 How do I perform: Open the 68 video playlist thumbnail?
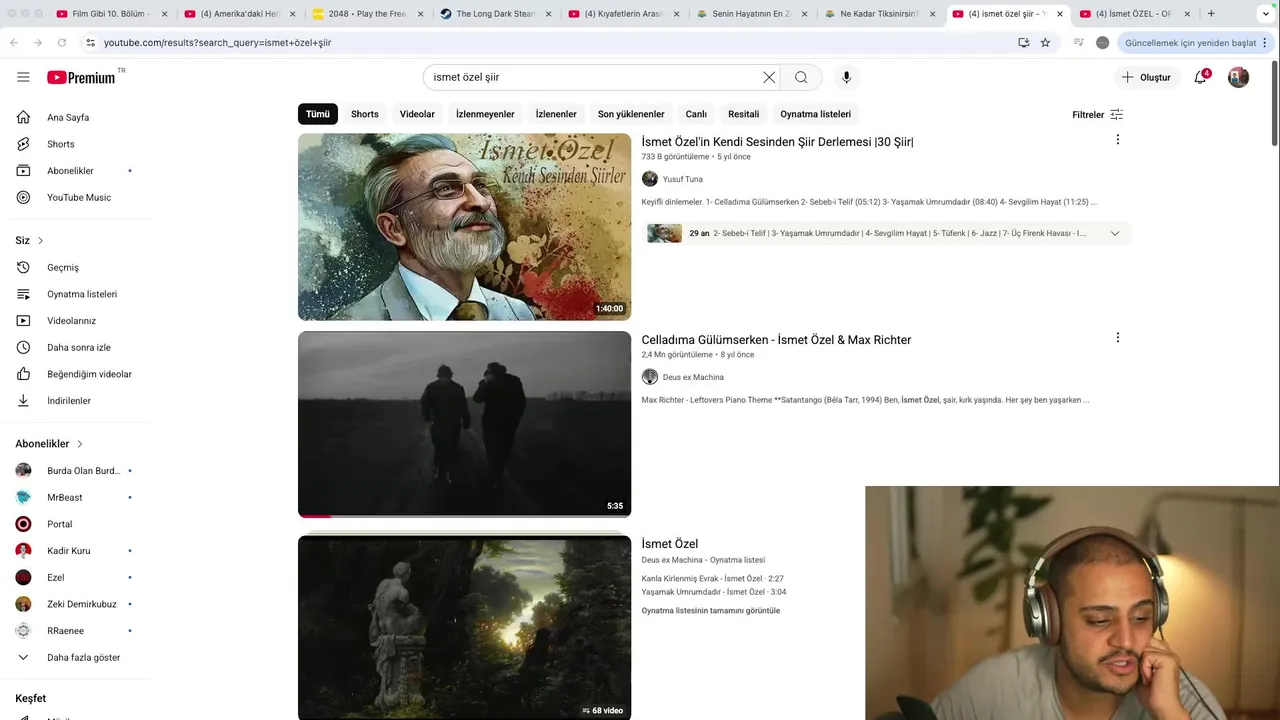464,628
